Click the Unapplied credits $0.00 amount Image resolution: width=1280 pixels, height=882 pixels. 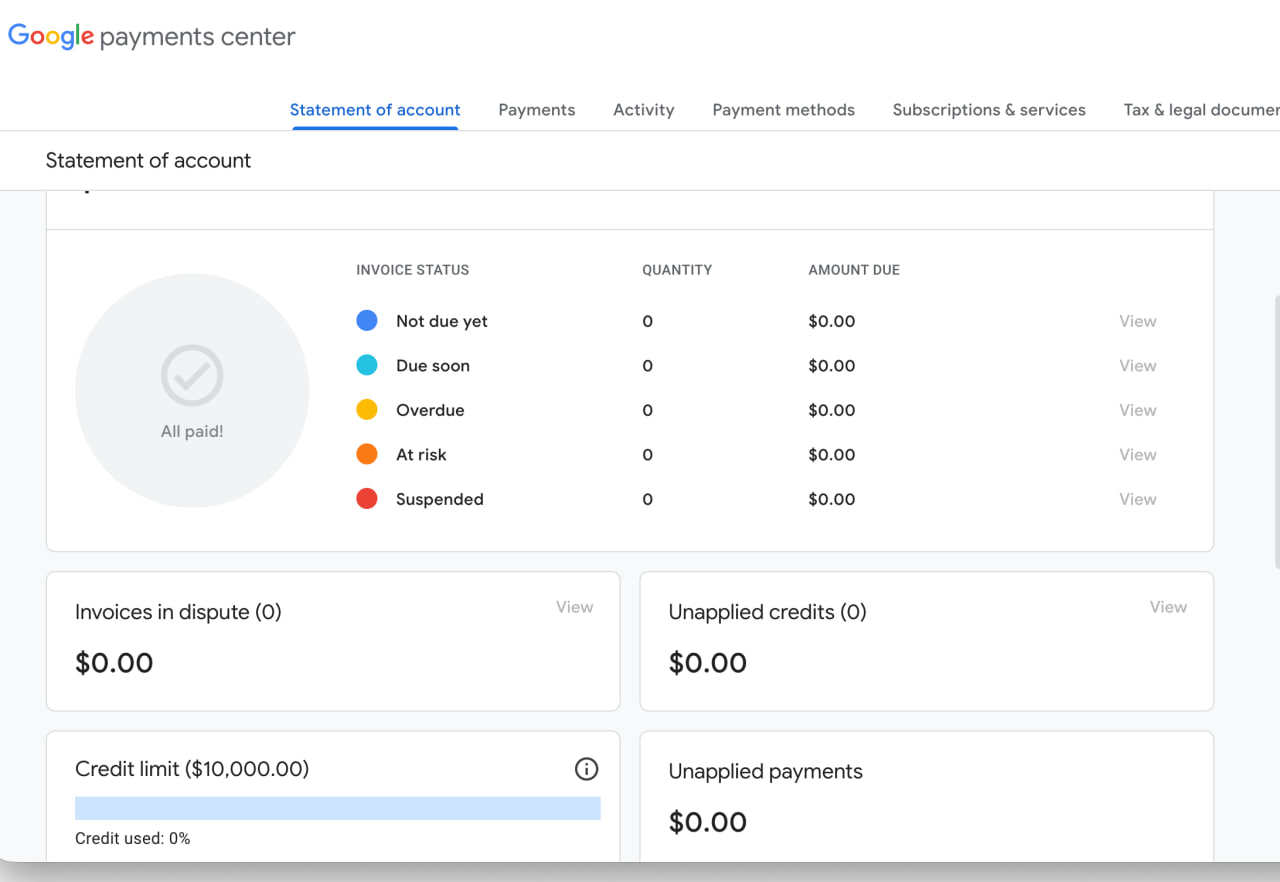coord(708,663)
